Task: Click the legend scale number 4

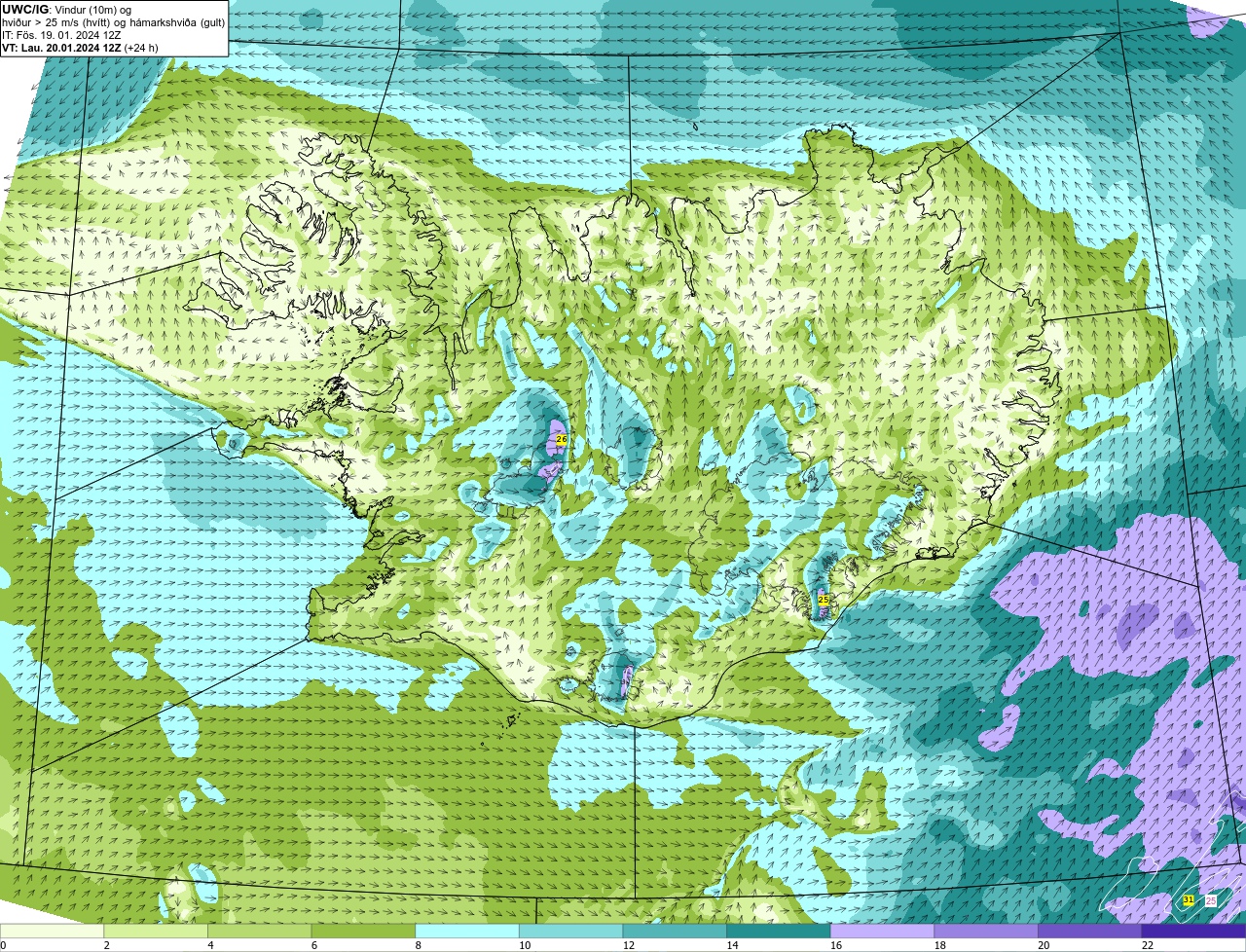Action: tap(210, 945)
